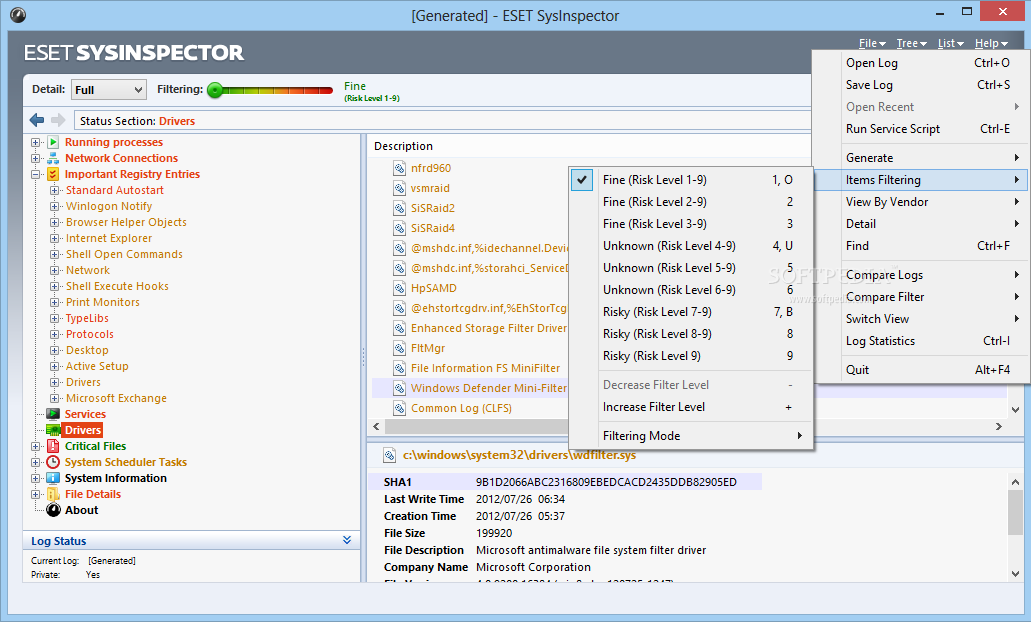1031x622 pixels.
Task: Select Fine (Risk Level 2-9) filter
Action: (690, 202)
